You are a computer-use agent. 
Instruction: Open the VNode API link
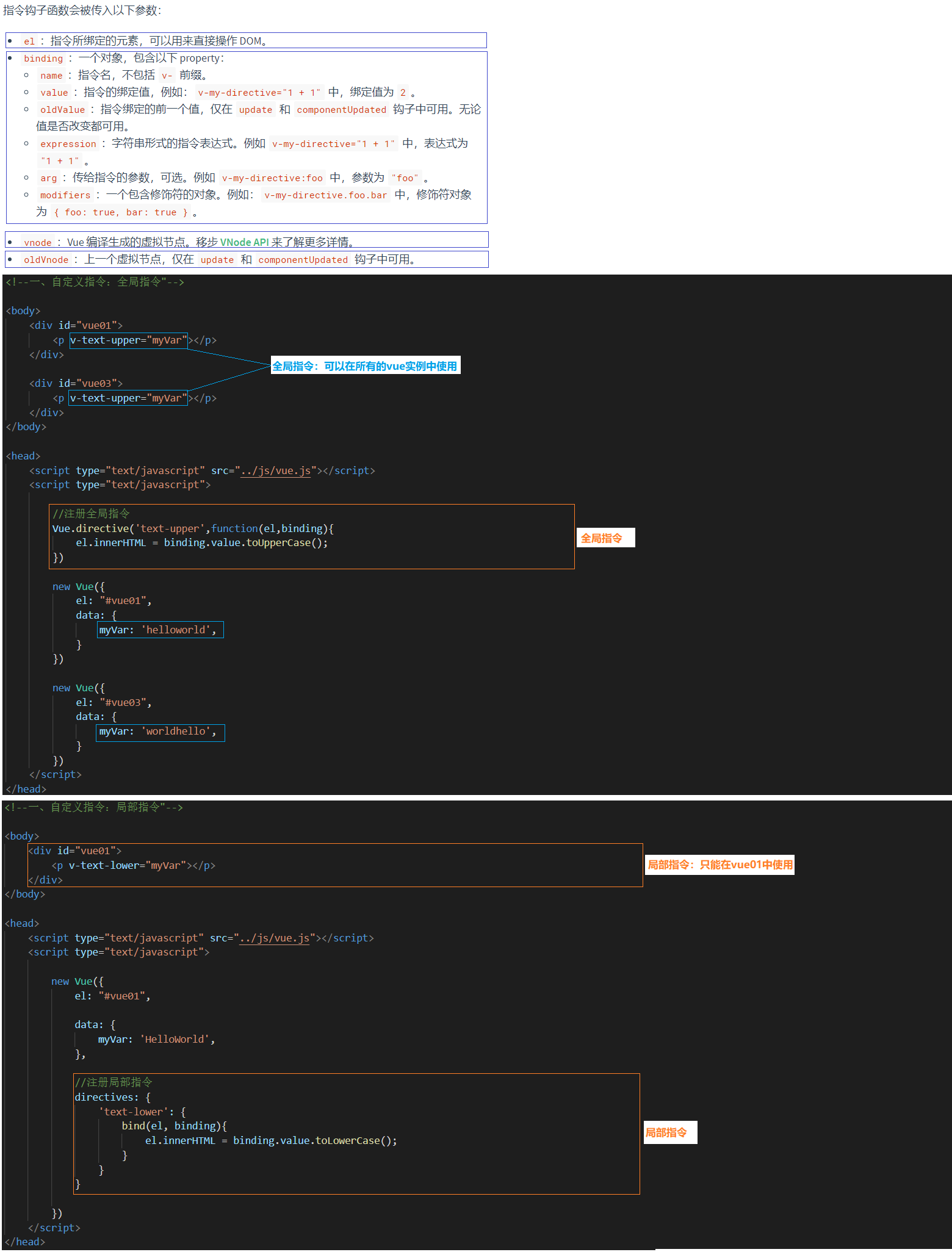tap(244, 242)
